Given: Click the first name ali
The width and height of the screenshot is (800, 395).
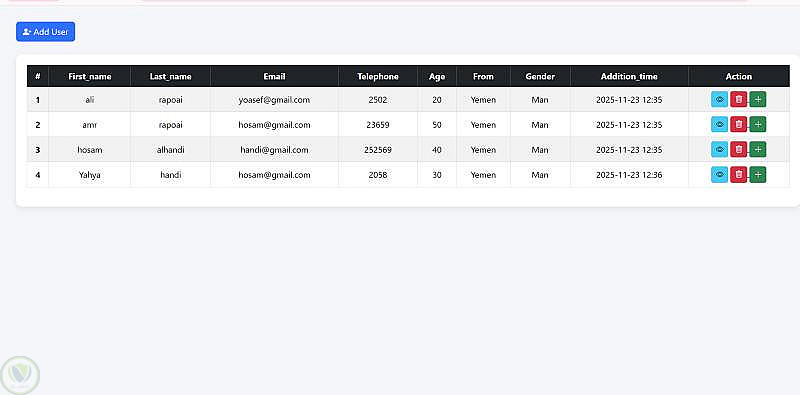Looking at the screenshot, I should coord(90,100).
